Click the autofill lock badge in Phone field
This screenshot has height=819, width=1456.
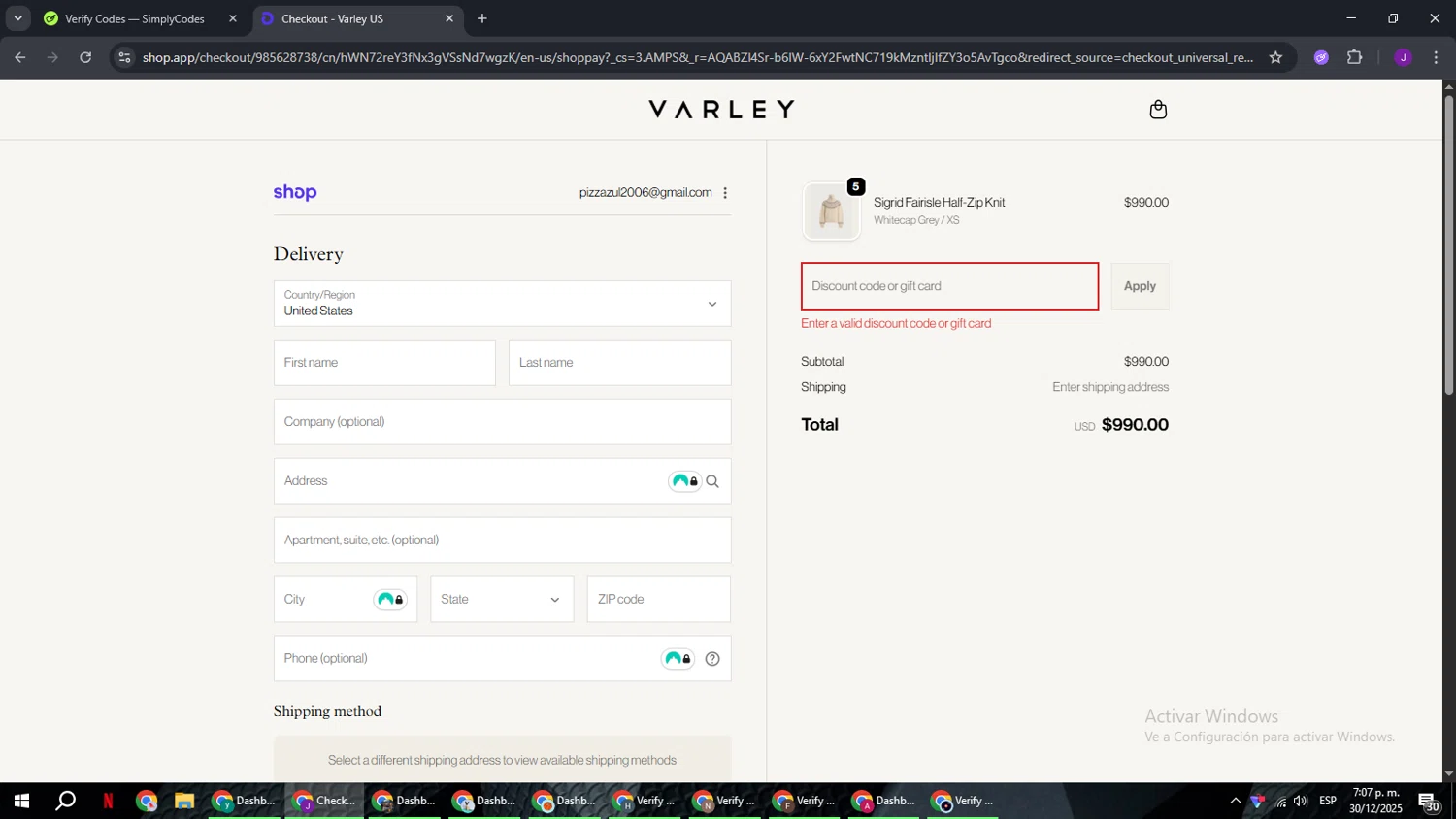point(678,659)
